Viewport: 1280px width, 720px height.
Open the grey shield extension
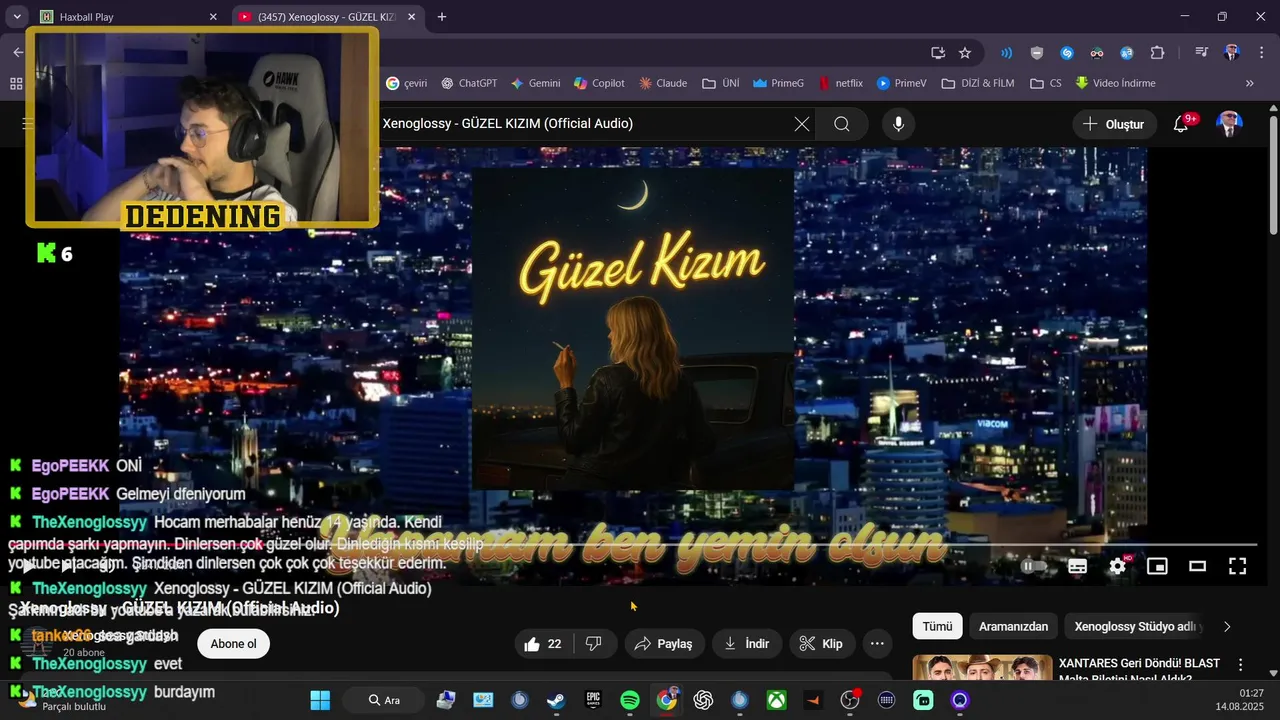coord(1037,53)
